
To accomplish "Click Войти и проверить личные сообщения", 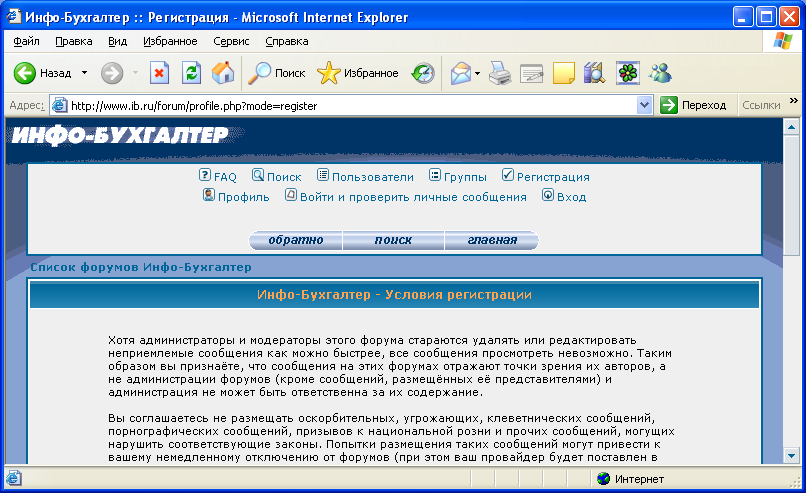I will (x=413, y=197).
